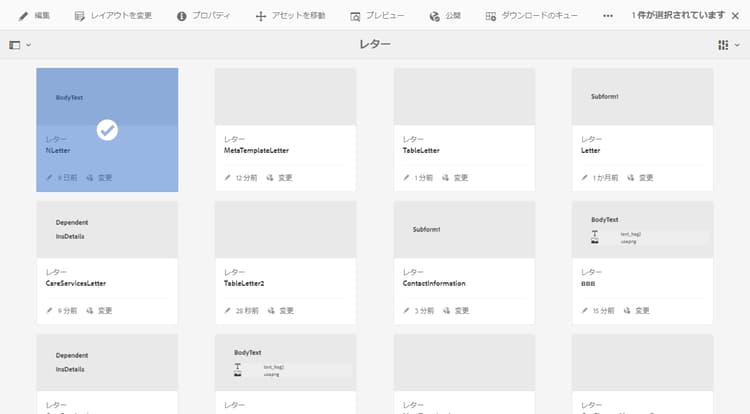
Task: Clear selection with the X button
Action: (735, 16)
